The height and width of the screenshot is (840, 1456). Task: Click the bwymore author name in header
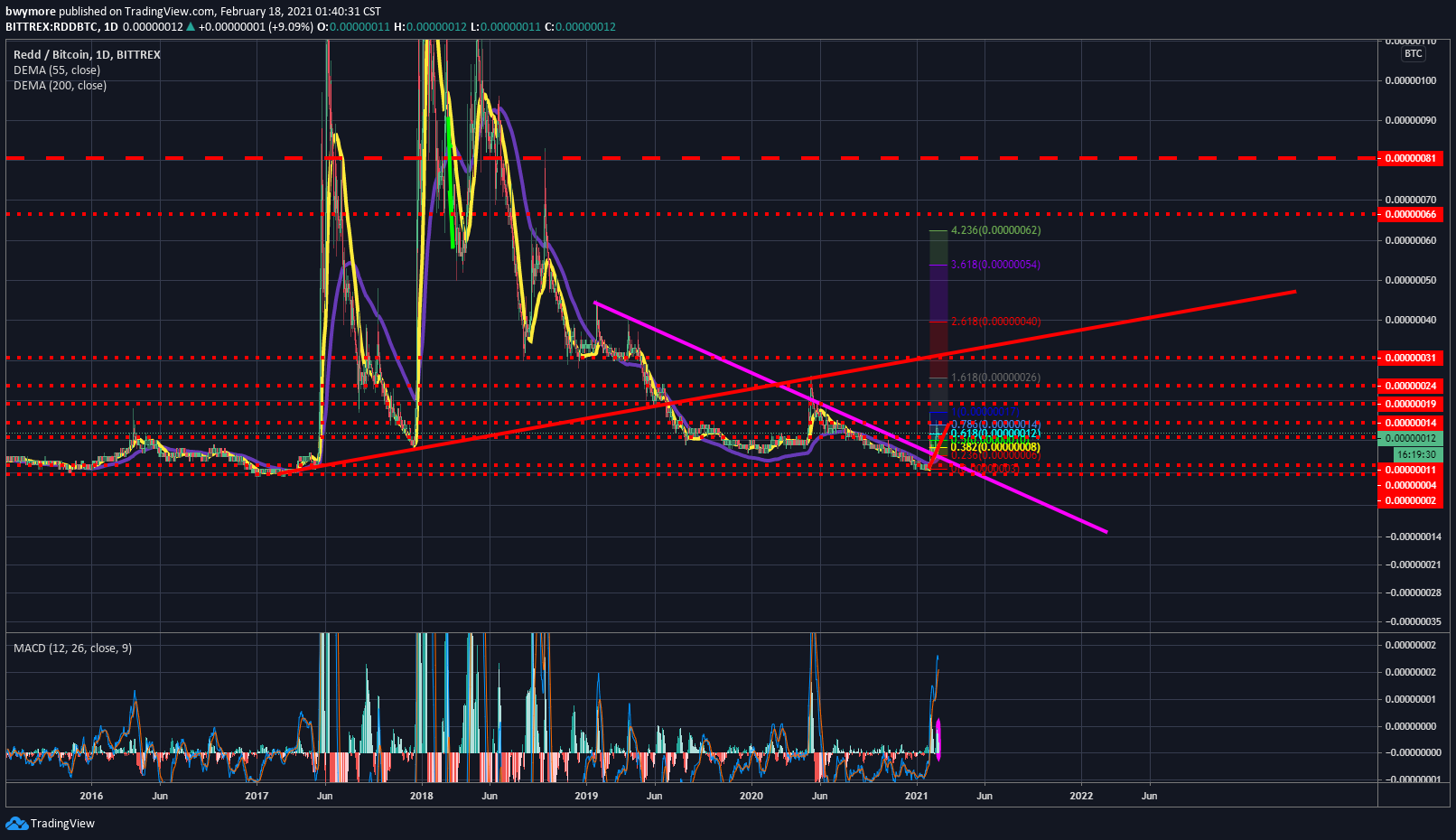[x=31, y=12]
